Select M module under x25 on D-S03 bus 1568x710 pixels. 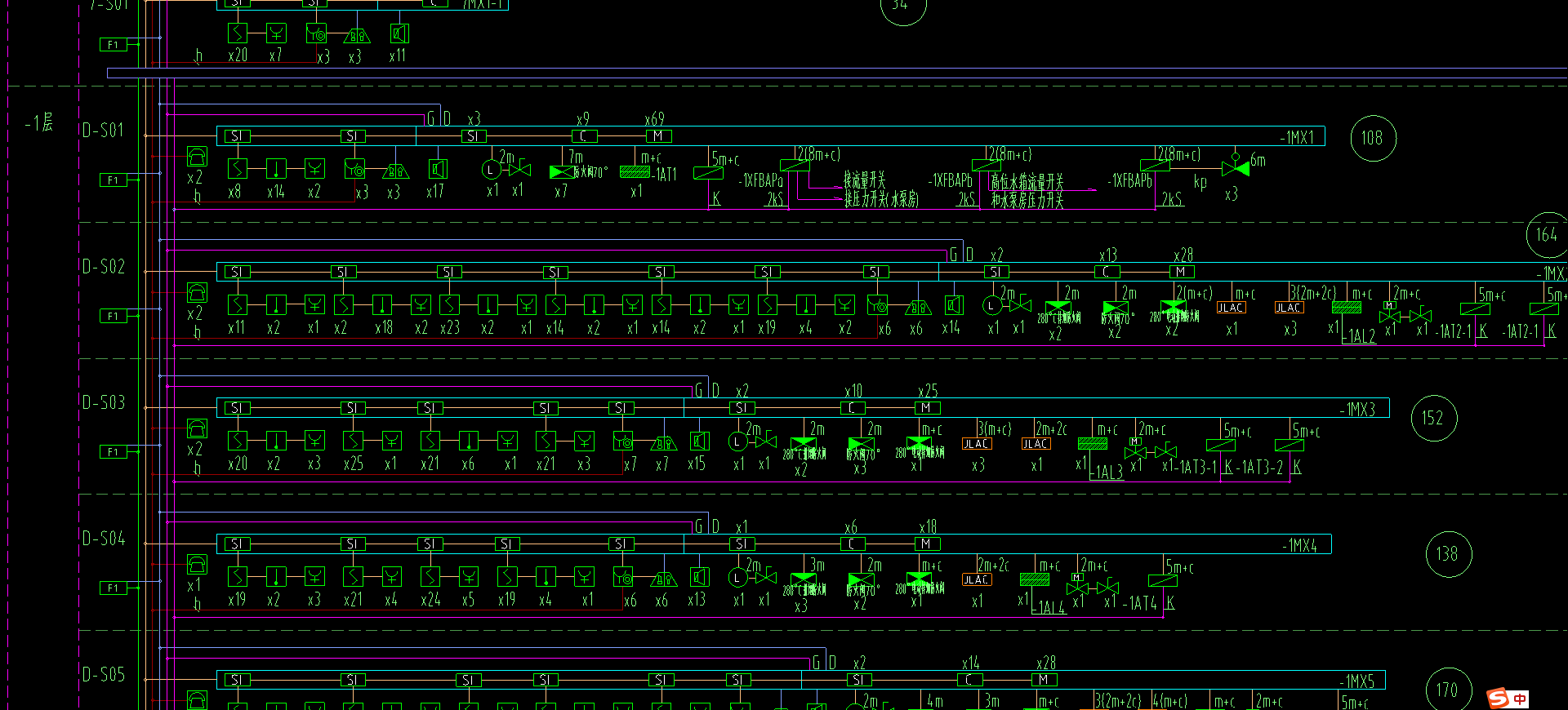pos(927,408)
